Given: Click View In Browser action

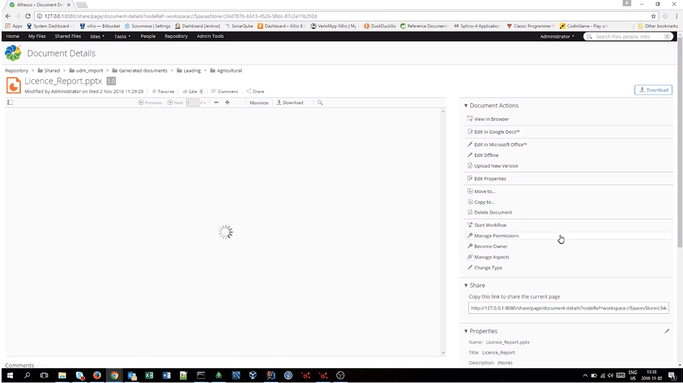Looking at the screenshot, I should click(488, 119).
